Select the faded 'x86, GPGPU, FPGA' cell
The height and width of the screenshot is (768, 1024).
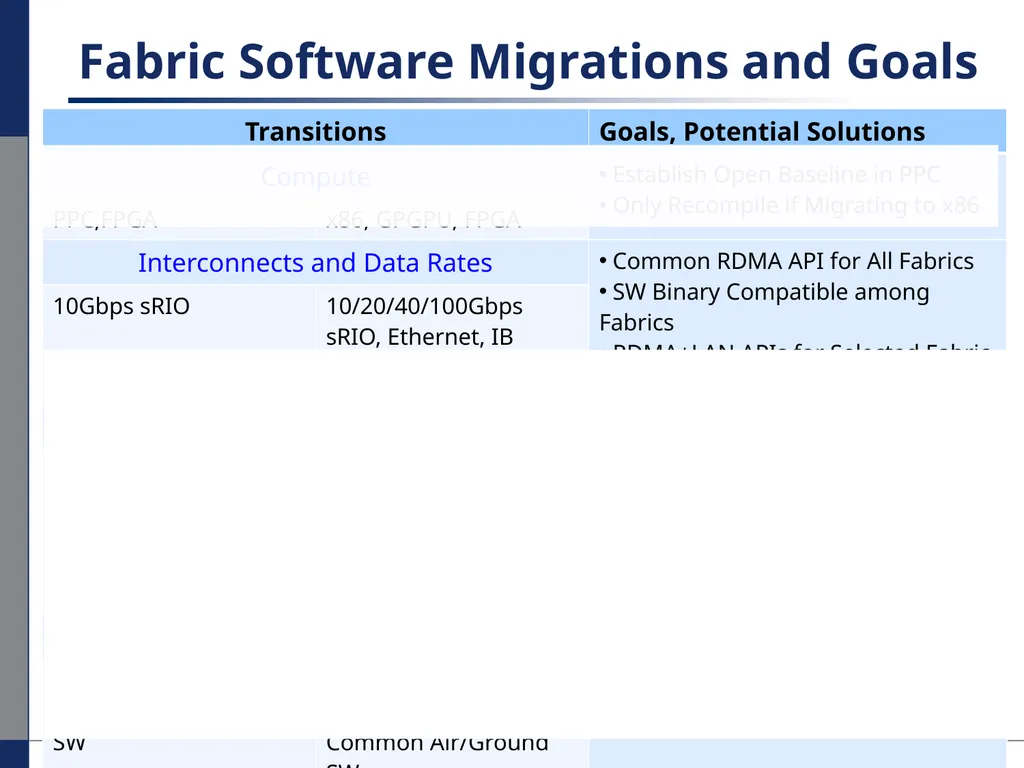click(x=423, y=219)
